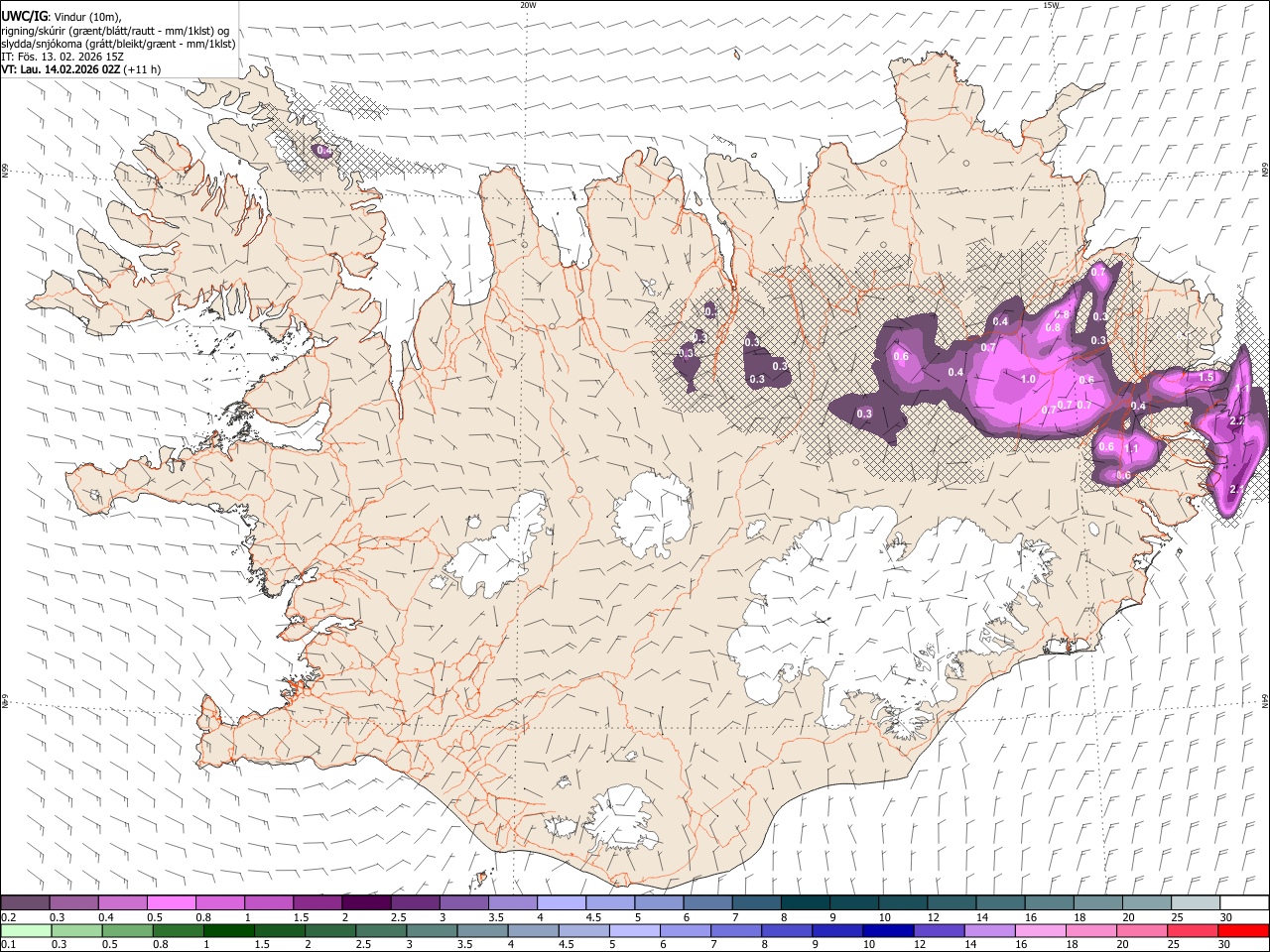Click the bright red 30 mm rain swatch
1270x952 pixels.
pyautogui.click(x=1245, y=930)
